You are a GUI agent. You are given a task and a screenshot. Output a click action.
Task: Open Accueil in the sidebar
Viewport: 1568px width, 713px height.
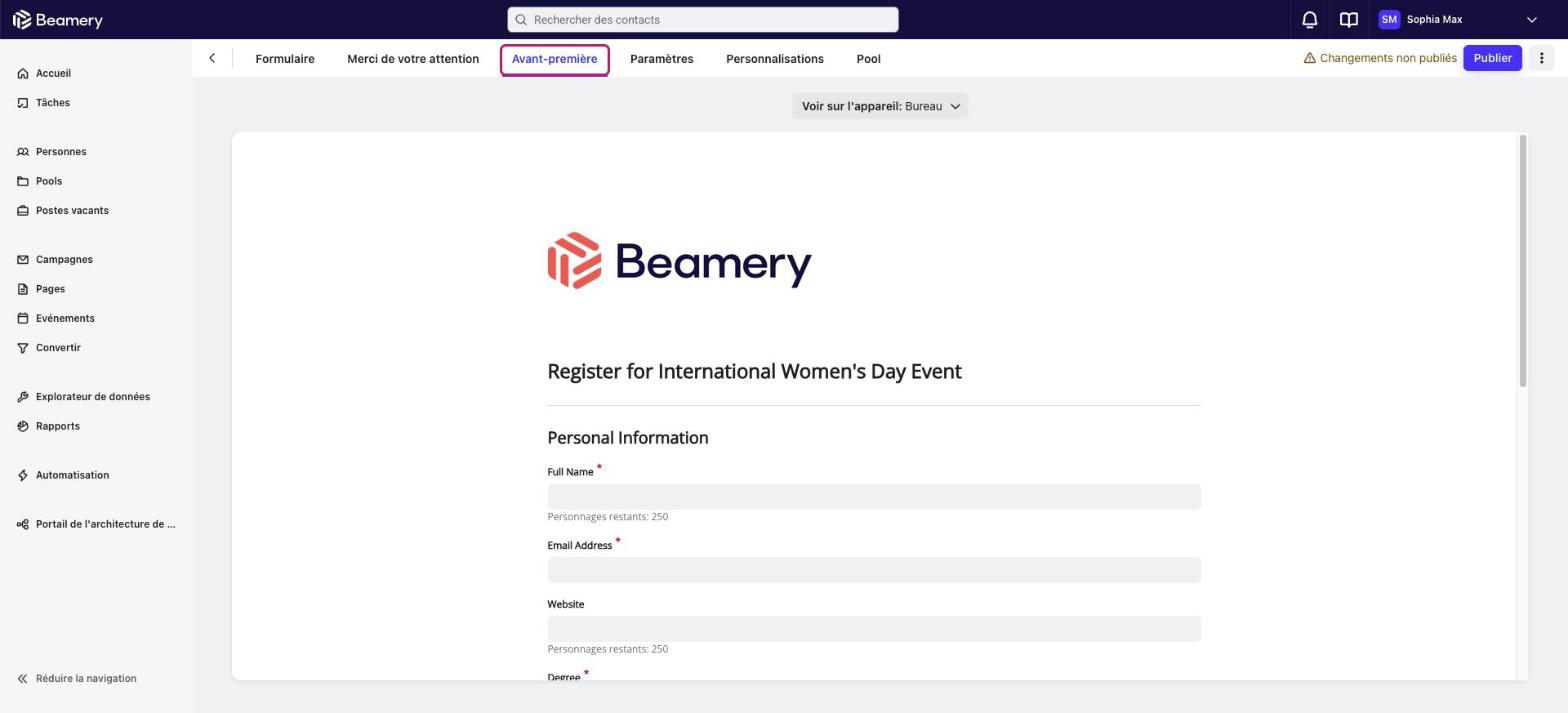(53, 74)
